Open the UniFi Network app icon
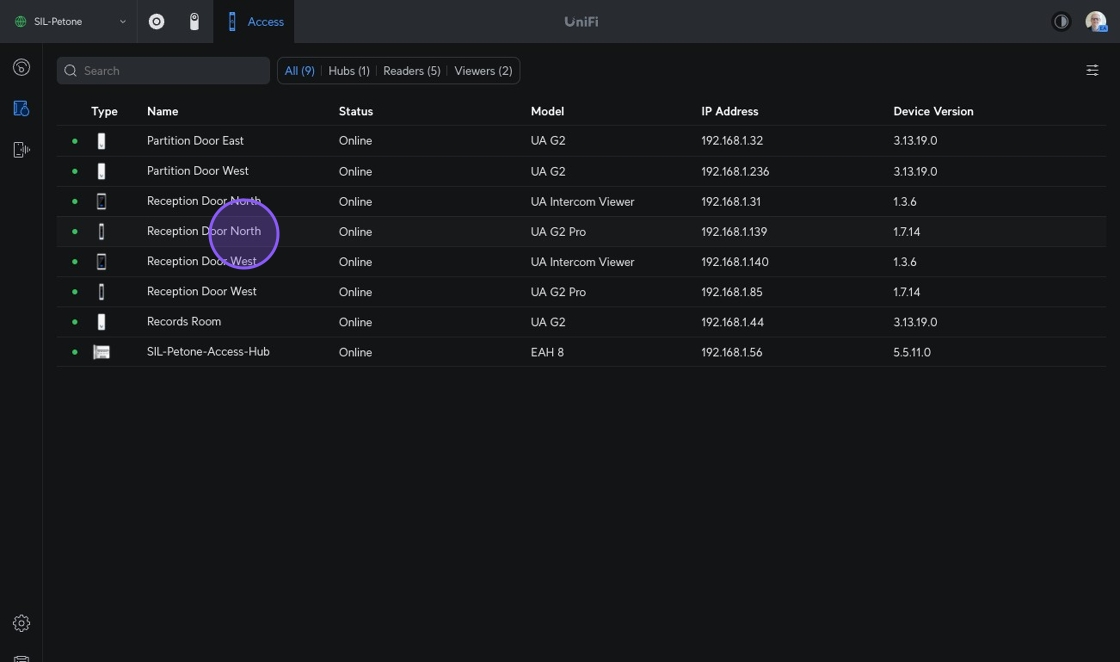 pos(157,21)
